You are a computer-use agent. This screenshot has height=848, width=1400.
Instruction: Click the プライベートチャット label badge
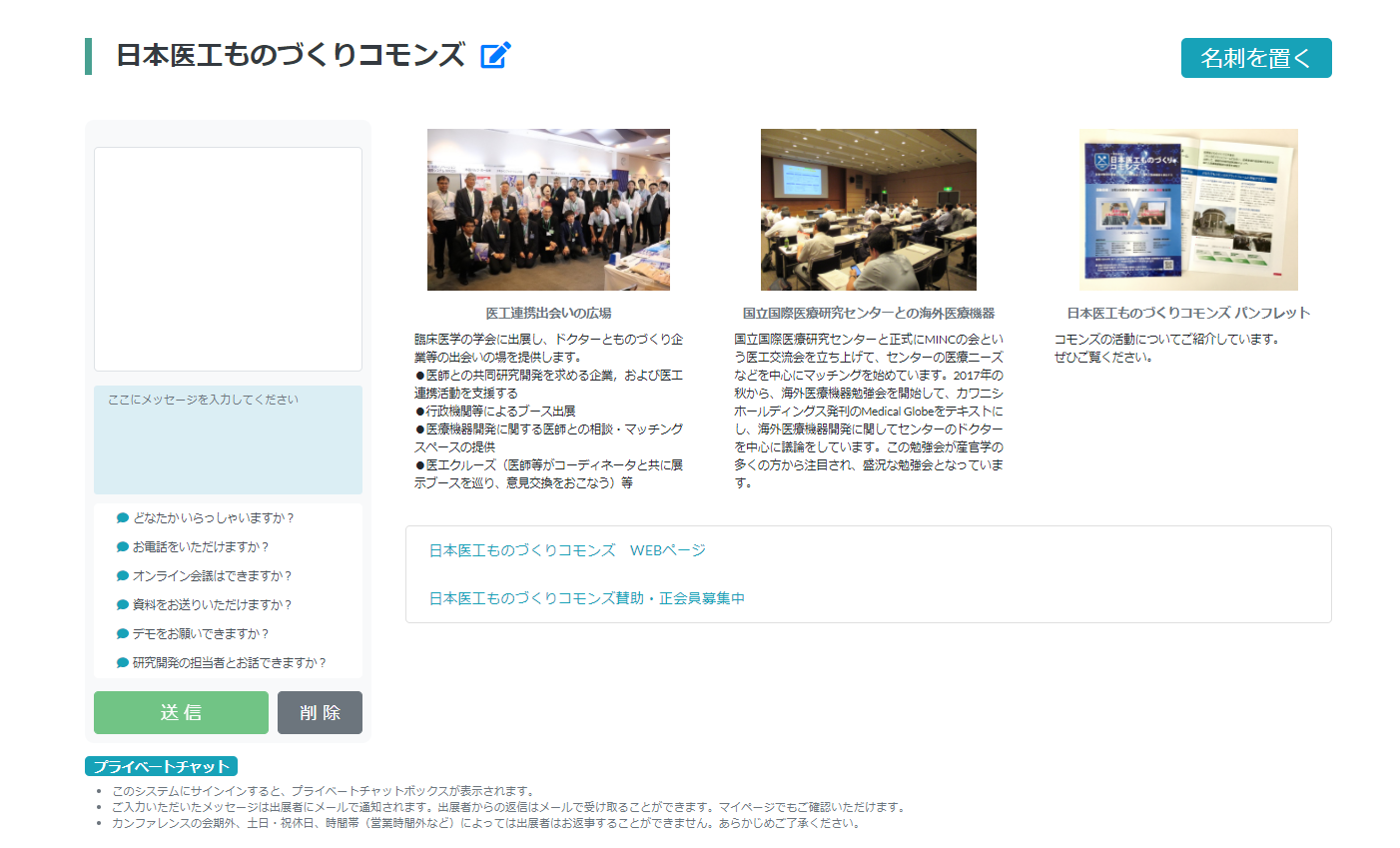pyautogui.click(x=161, y=766)
